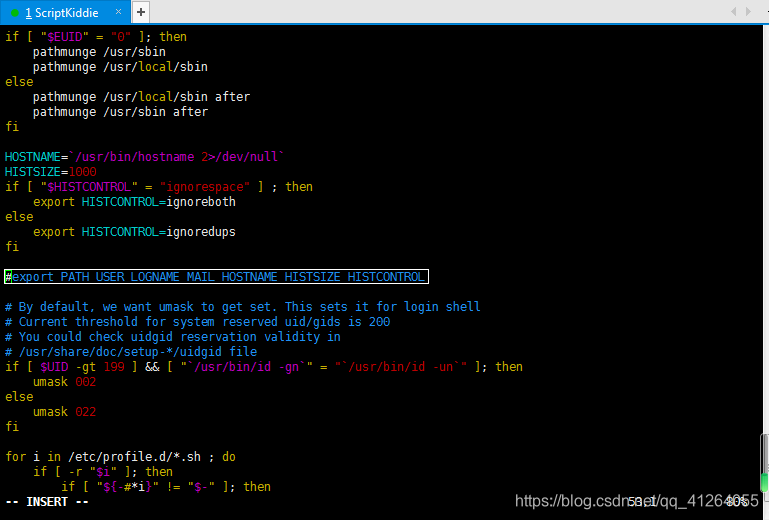Click on 'export HISTCONTROL=ignoreboth' line

tap(134, 202)
